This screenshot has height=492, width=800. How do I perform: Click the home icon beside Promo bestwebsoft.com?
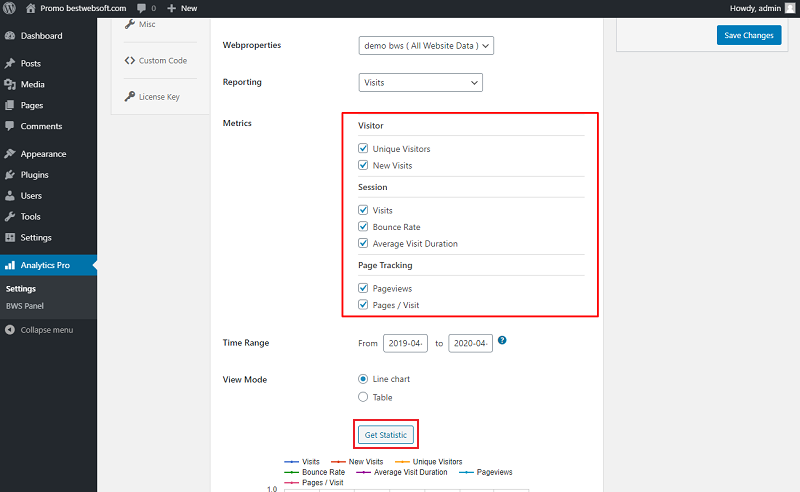(31, 8)
